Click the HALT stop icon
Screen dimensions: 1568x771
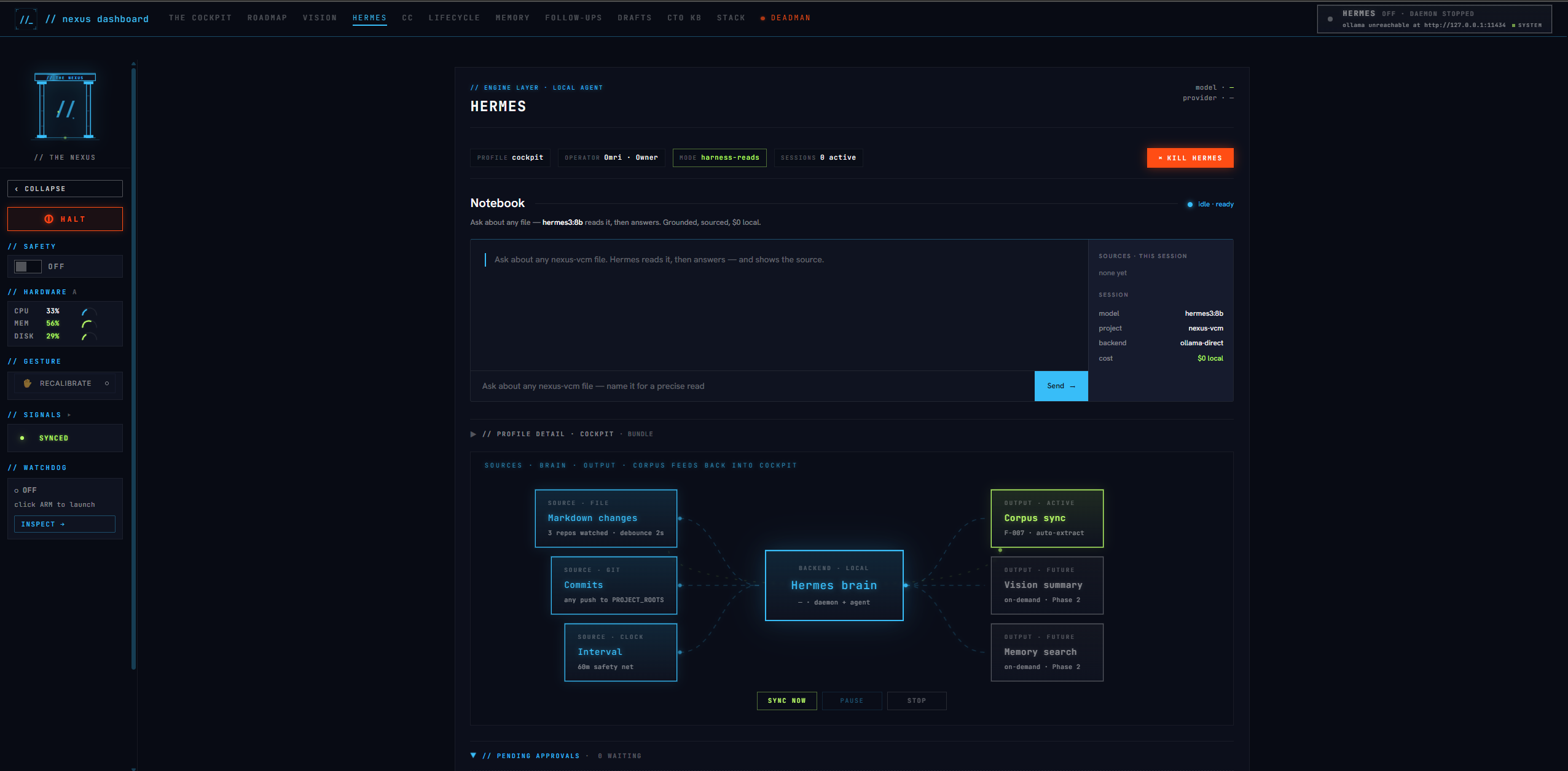pyautogui.click(x=49, y=219)
